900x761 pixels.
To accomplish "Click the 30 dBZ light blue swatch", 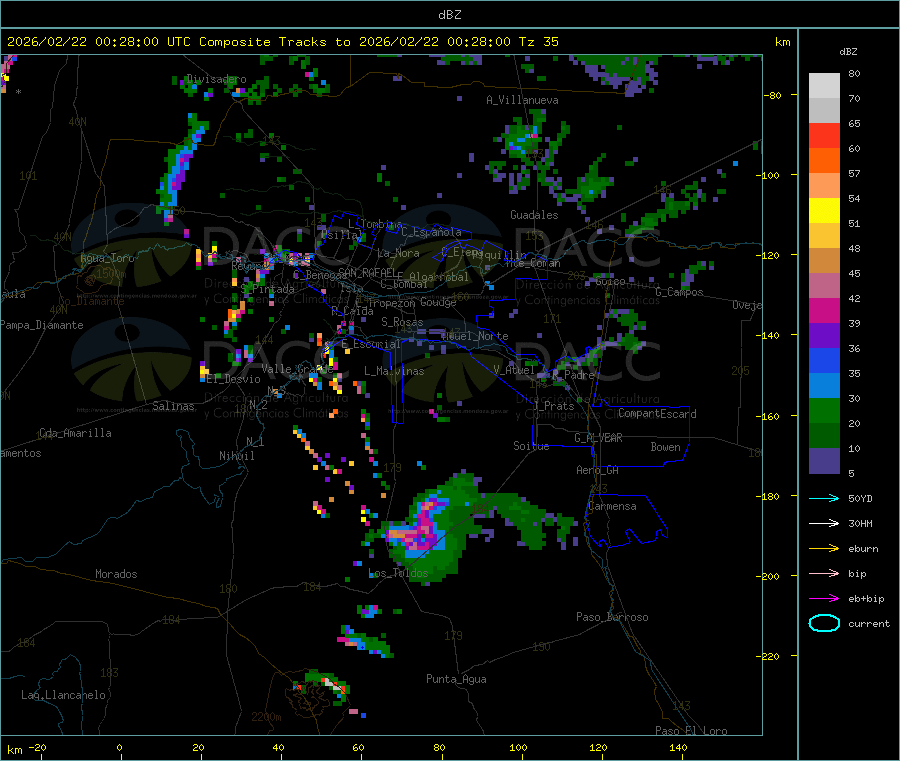I will click(x=824, y=386).
